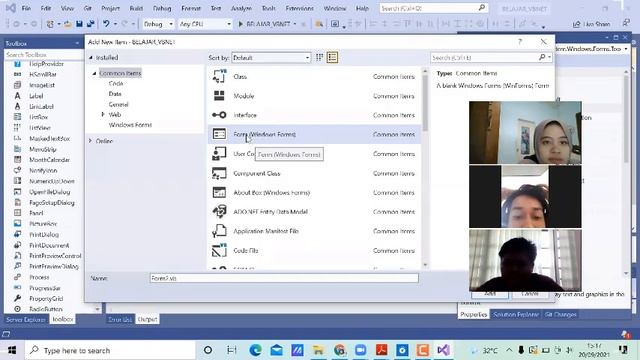Switch to the Server Explorer tab
The height and width of the screenshot is (360, 640).
point(26,319)
